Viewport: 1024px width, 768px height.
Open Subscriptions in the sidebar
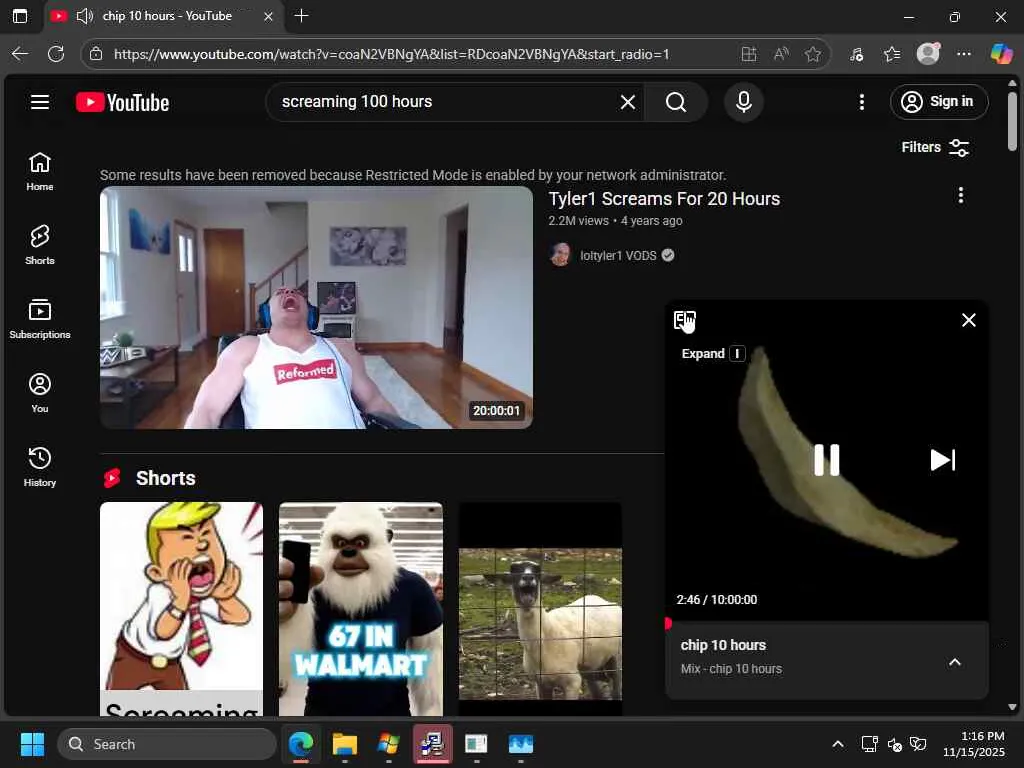click(40, 319)
